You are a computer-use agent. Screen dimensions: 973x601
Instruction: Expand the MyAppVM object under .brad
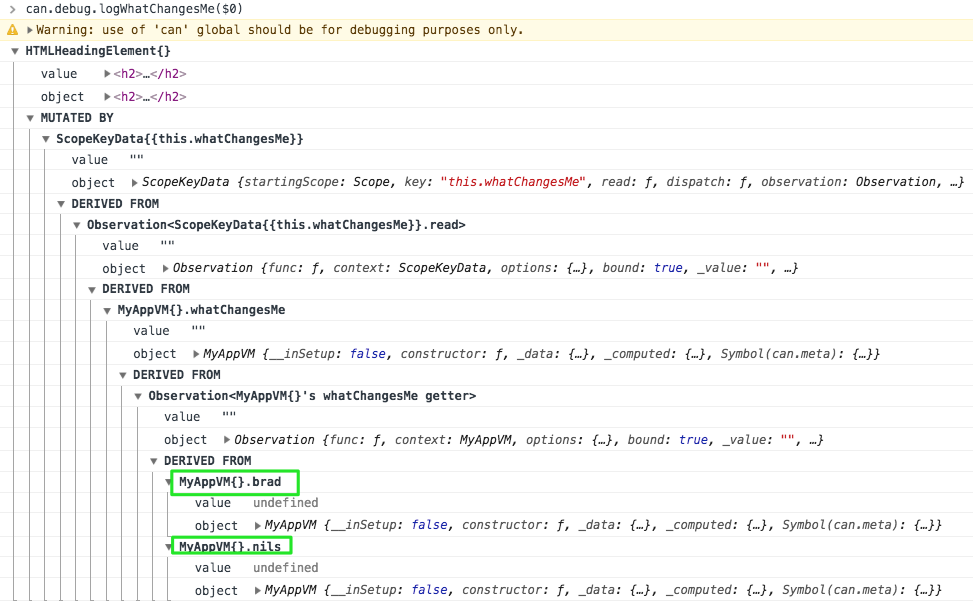[258, 525]
